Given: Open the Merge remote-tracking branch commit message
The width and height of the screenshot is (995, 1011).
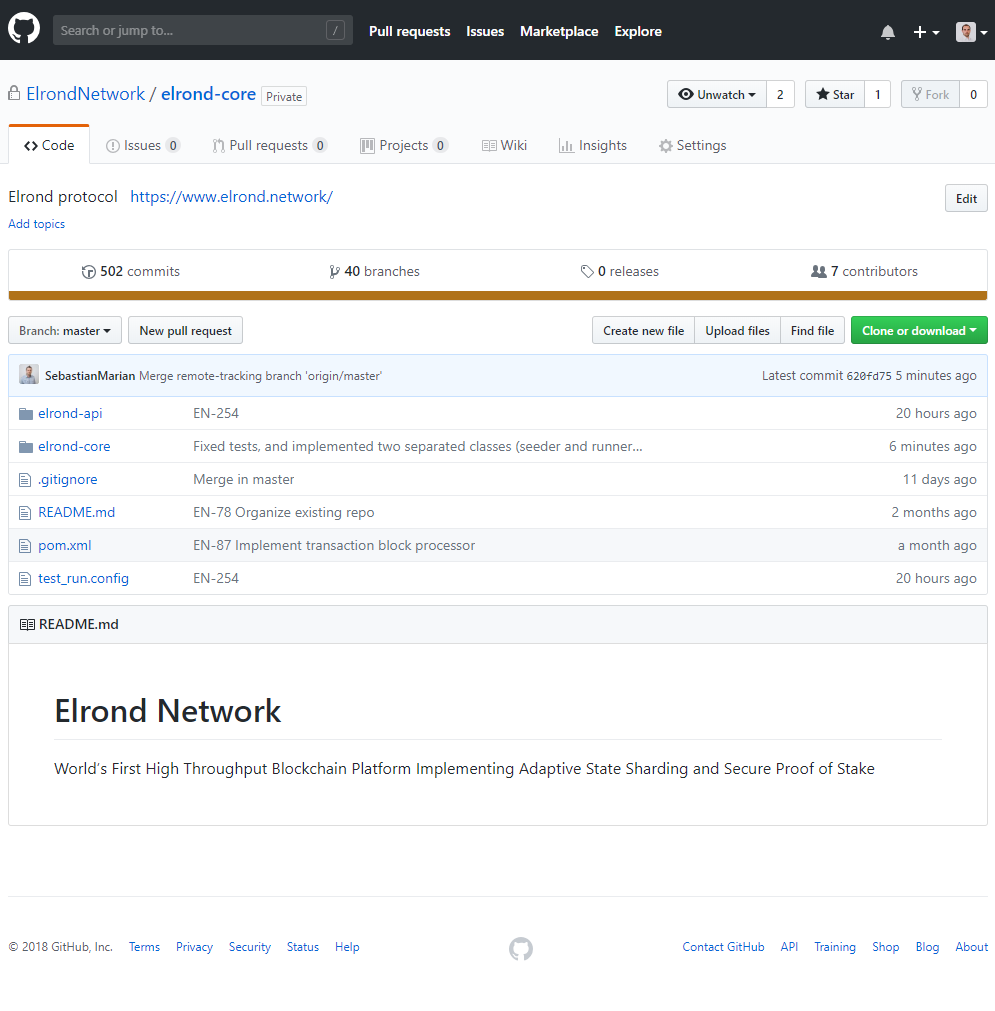Looking at the screenshot, I should pyautogui.click(x=261, y=376).
